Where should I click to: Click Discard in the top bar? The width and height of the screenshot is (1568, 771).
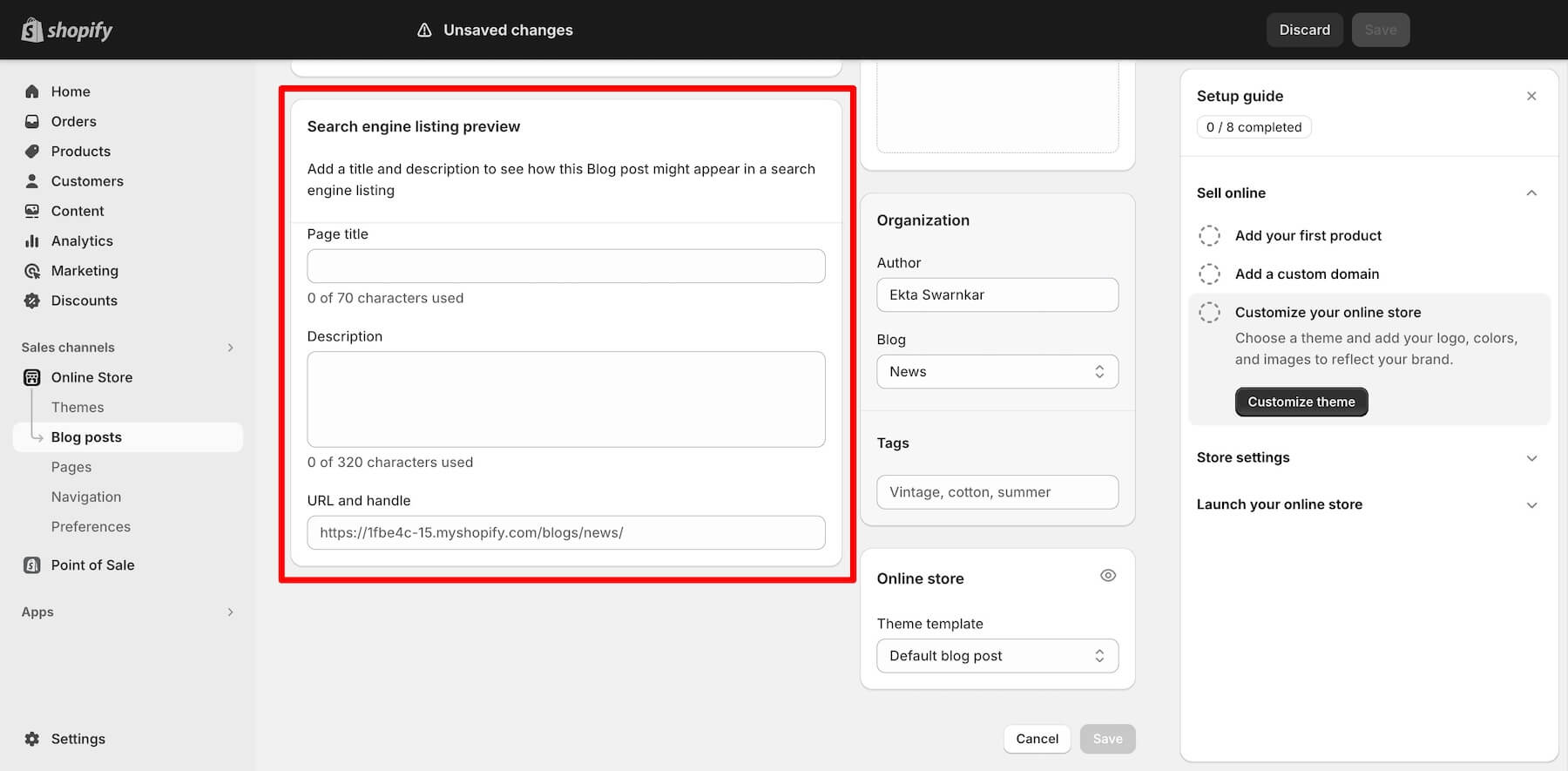1304,30
